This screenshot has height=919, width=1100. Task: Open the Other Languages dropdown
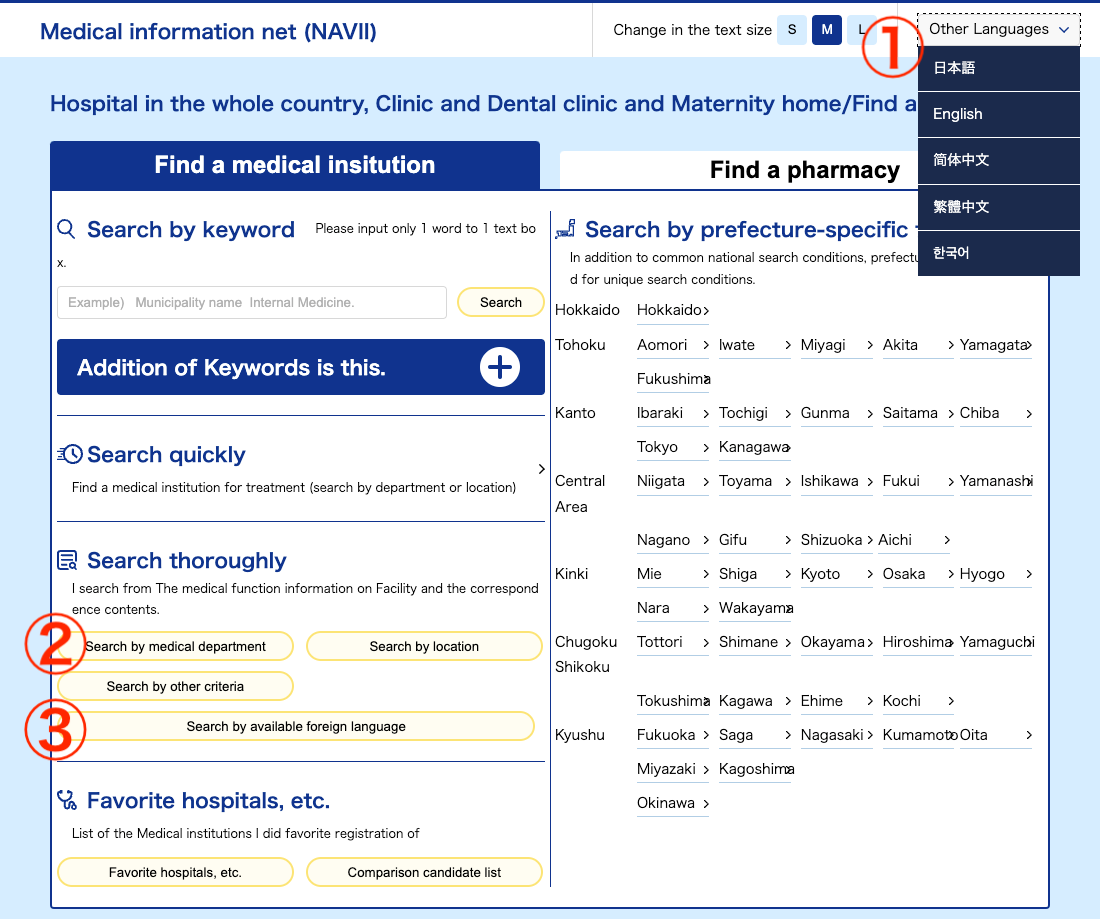click(x=998, y=29)
